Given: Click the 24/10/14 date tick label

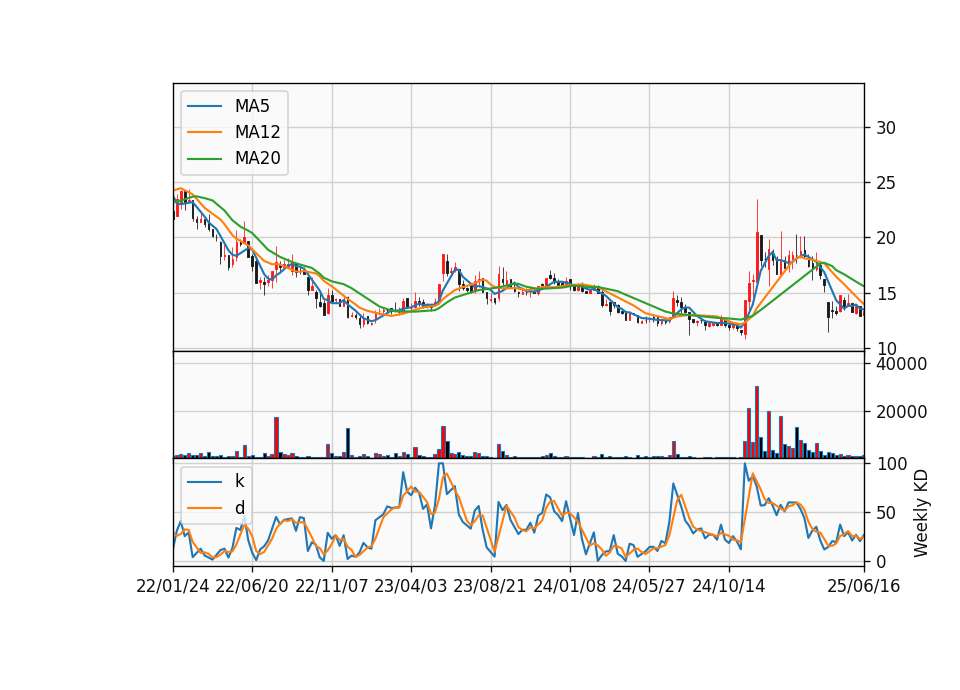Looking at the screenshot, I should [729, 586].
